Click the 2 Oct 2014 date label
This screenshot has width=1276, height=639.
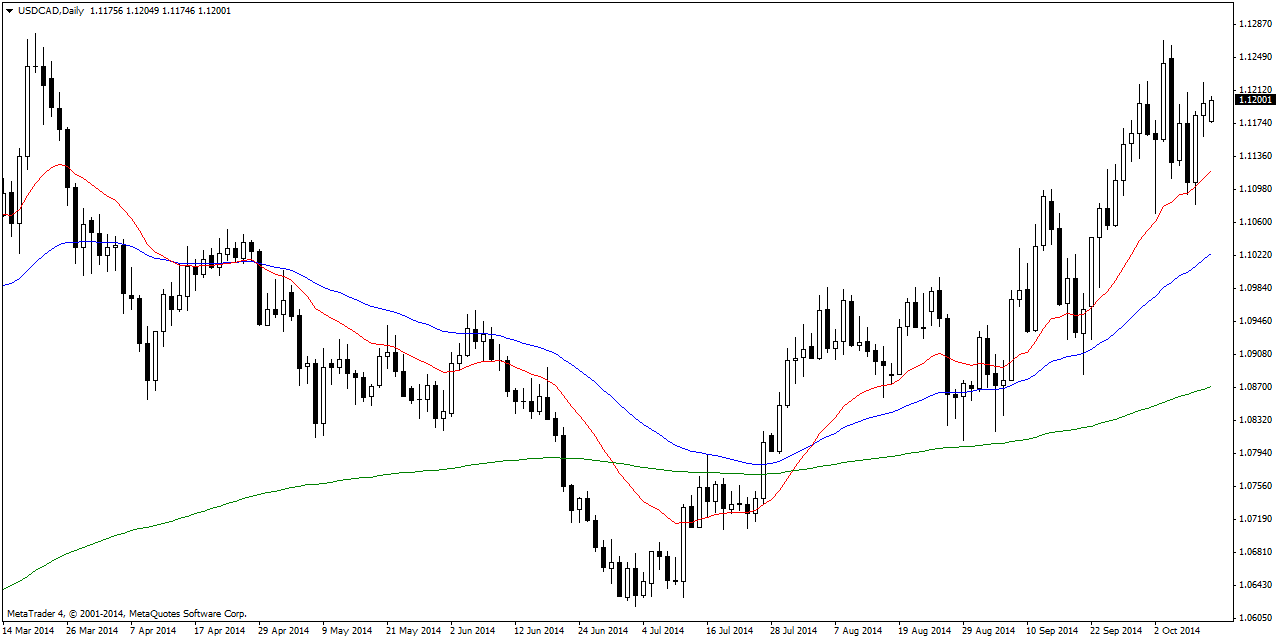point(1176,631)
